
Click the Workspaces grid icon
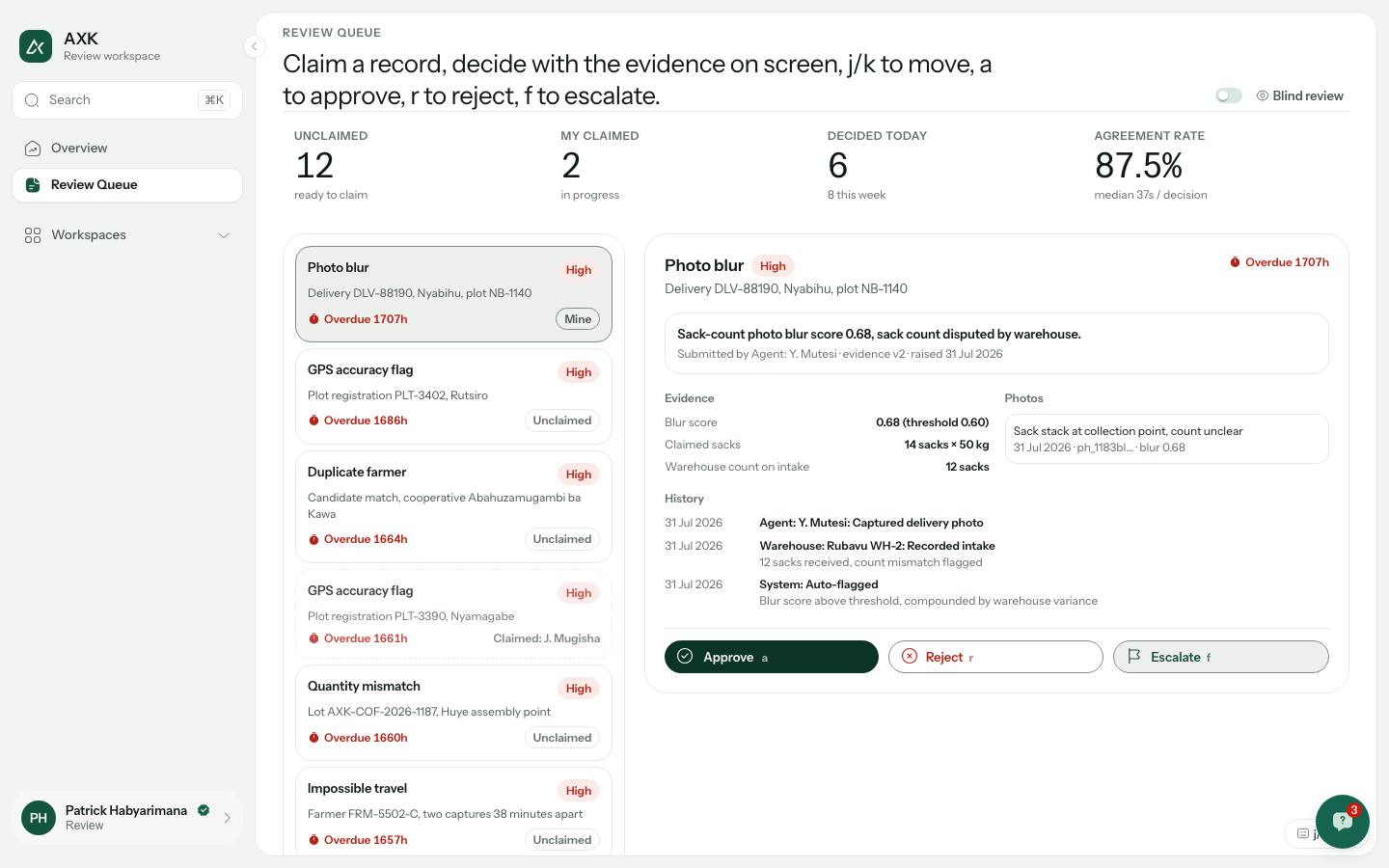pos(33,235)
